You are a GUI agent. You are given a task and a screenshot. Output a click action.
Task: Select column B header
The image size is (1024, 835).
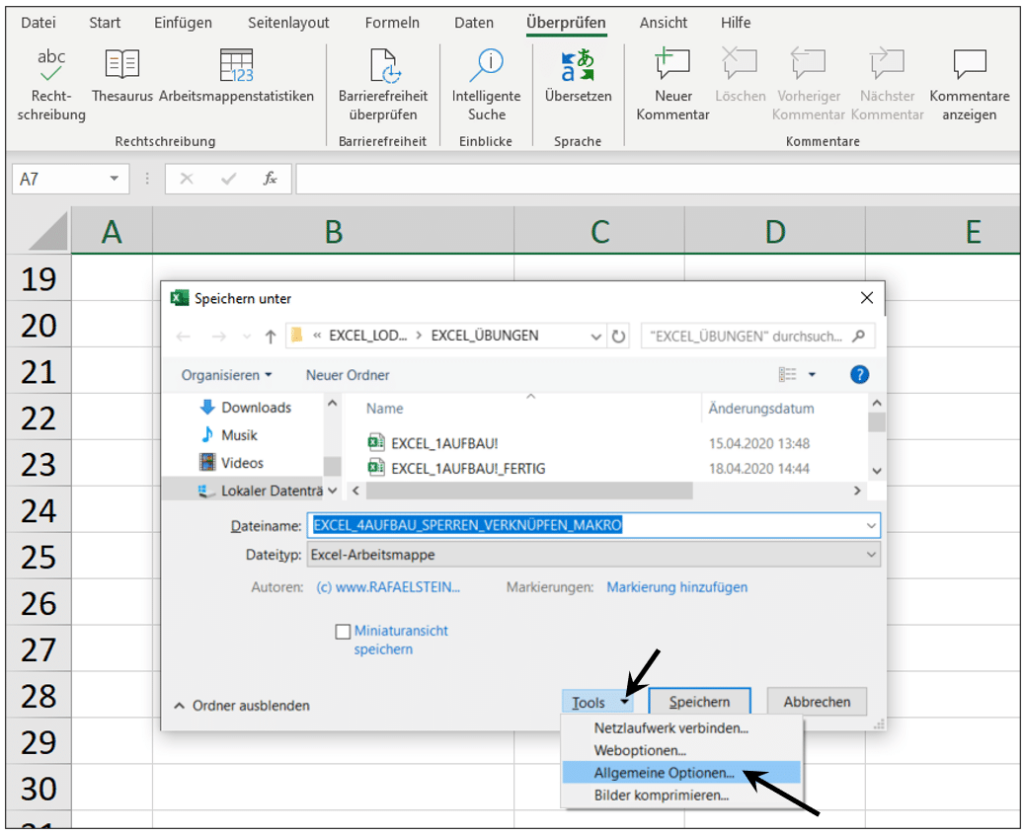[334, 232]
